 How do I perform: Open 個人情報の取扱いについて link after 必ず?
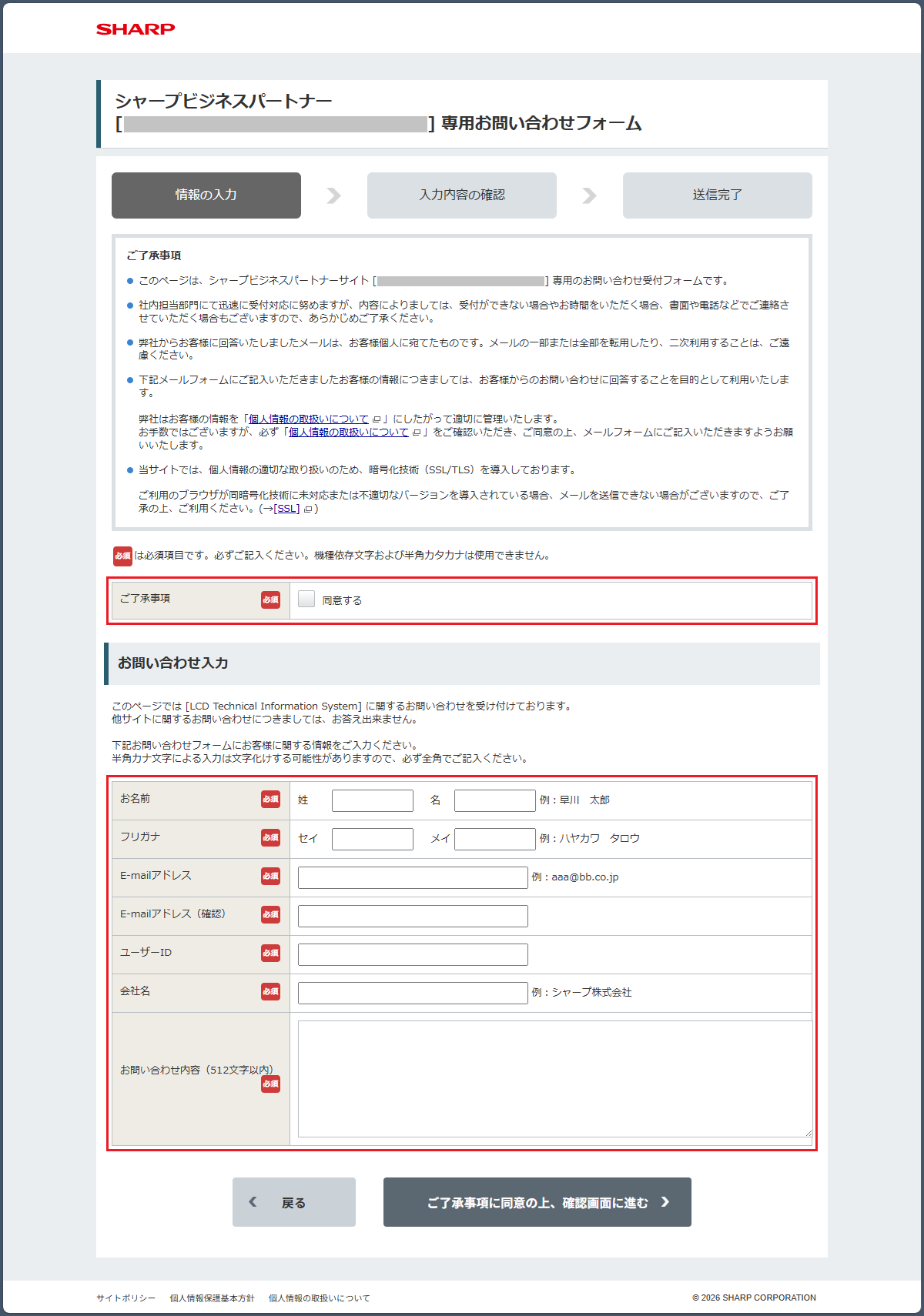[x=349, y=432]
